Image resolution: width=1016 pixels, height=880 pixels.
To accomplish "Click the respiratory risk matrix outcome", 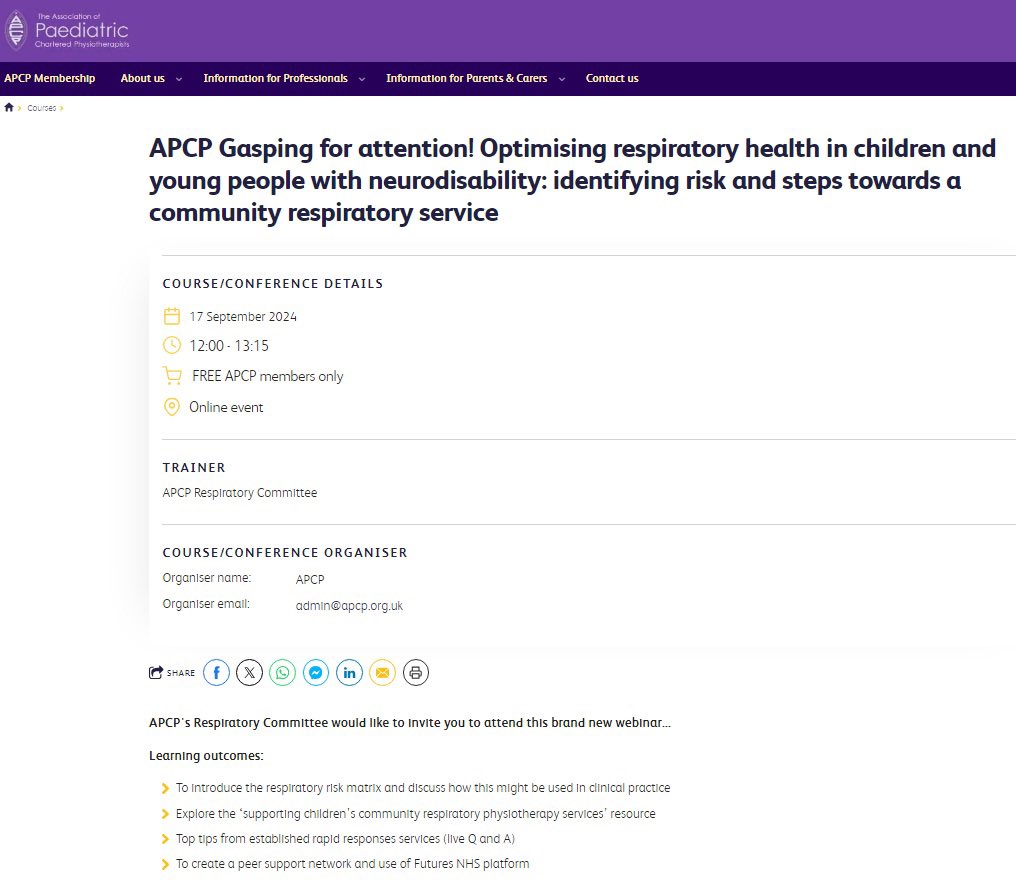I will coord(423,788).
